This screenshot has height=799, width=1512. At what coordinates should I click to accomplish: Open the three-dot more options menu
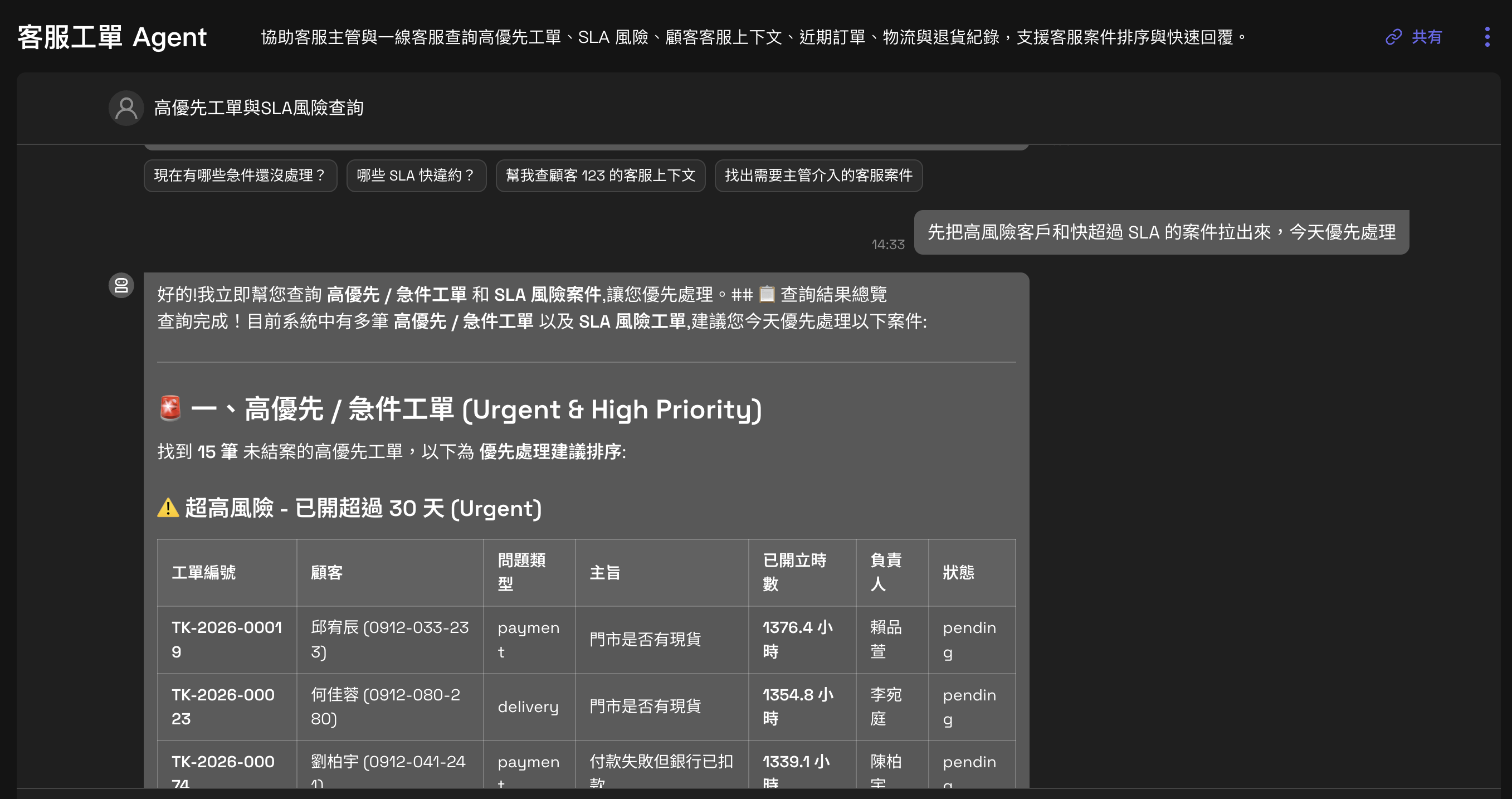pos(1487,37)
